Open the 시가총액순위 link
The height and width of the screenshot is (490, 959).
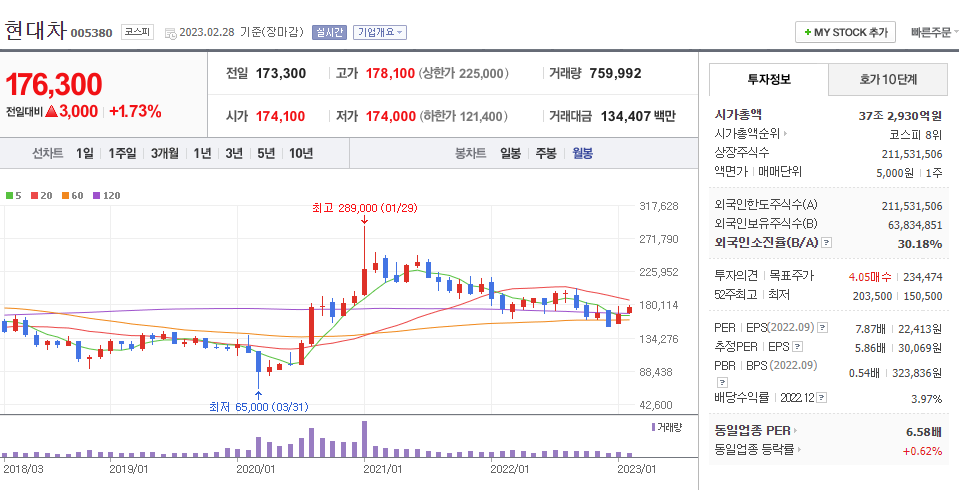coord(750,133)
